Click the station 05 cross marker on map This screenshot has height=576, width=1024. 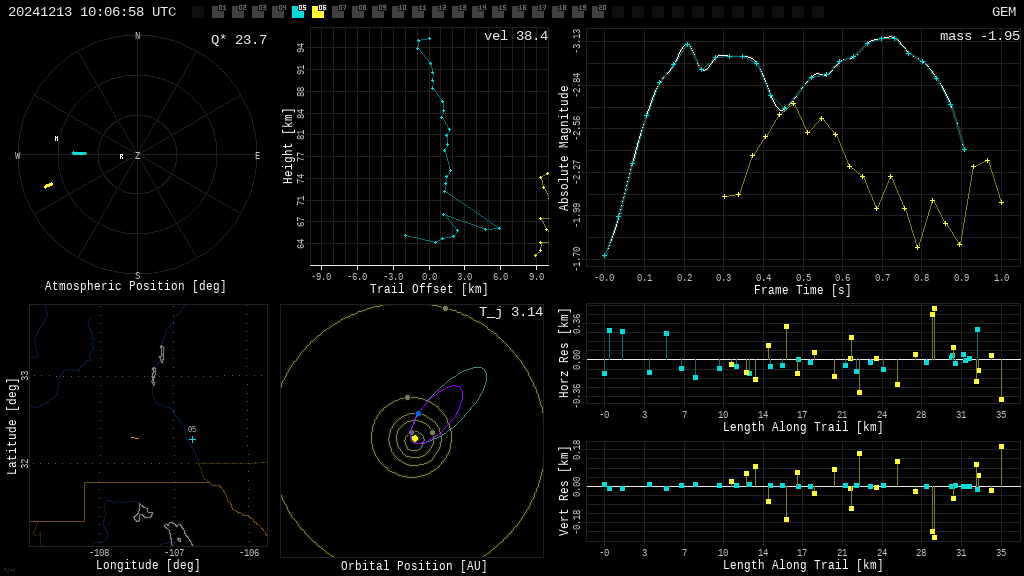pyautogui.click(x=192, y=439)
